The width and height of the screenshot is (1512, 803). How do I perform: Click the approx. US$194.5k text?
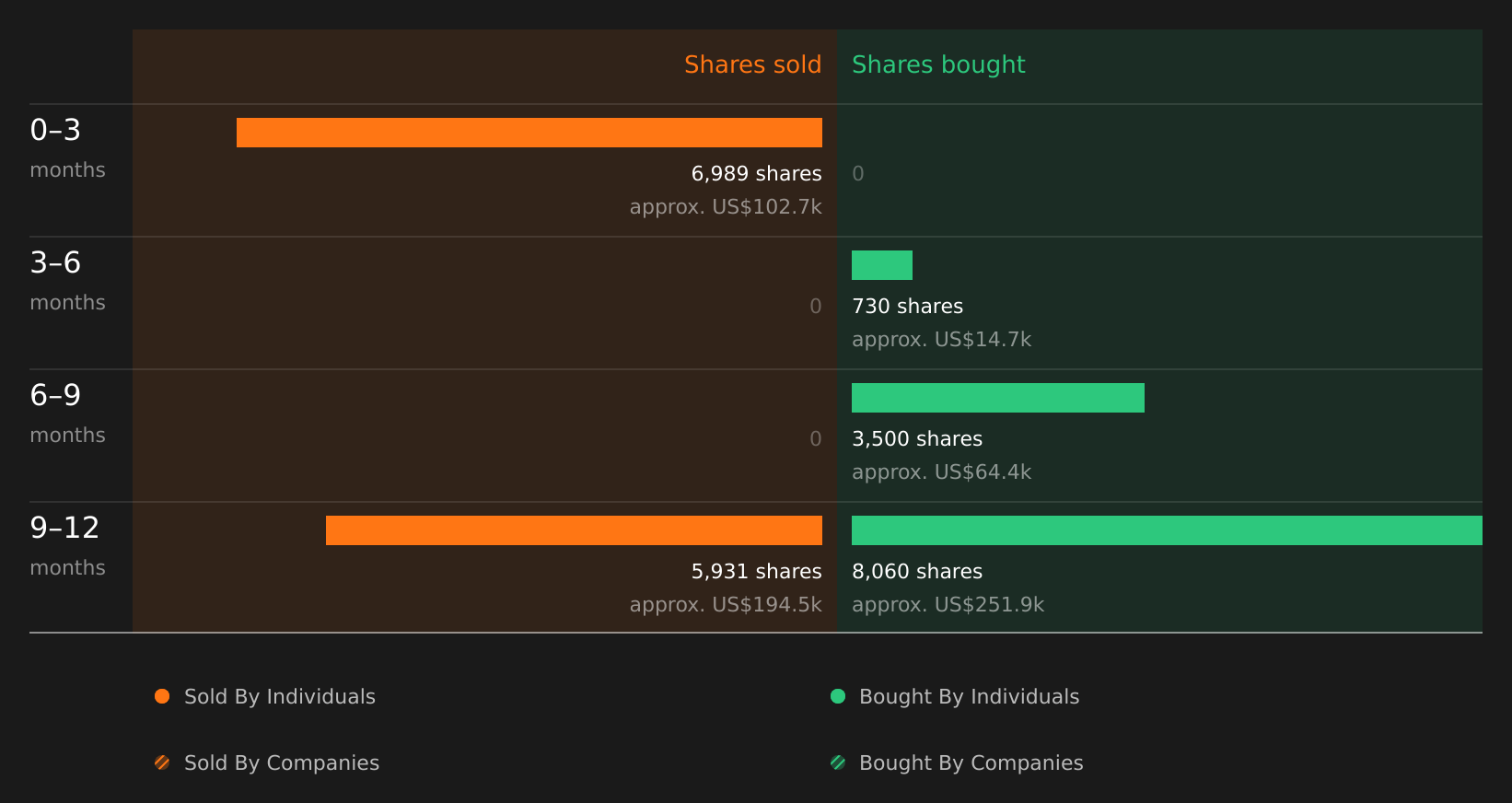[x=726, y=604]
